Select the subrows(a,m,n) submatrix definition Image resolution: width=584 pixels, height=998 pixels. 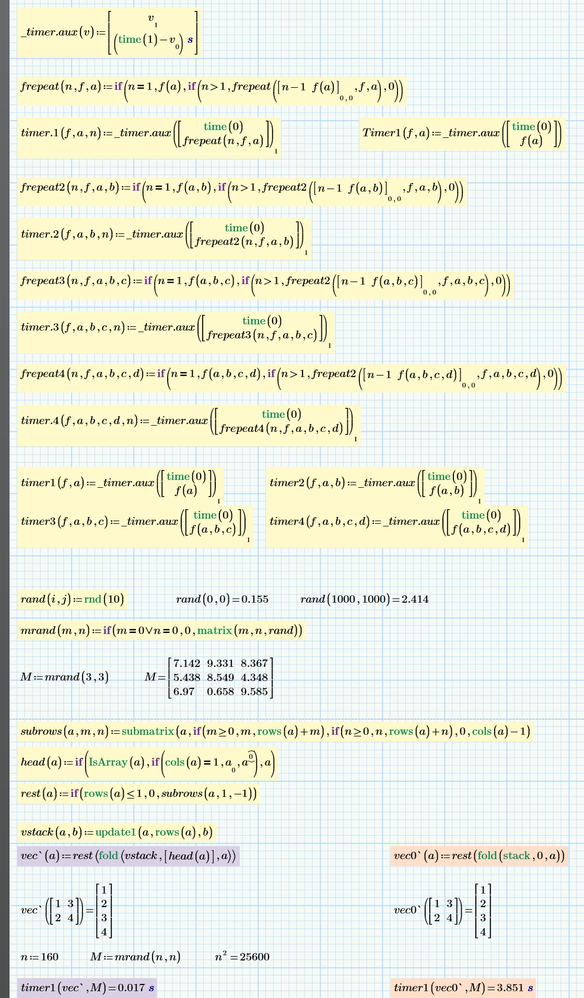tap(275, 731)
